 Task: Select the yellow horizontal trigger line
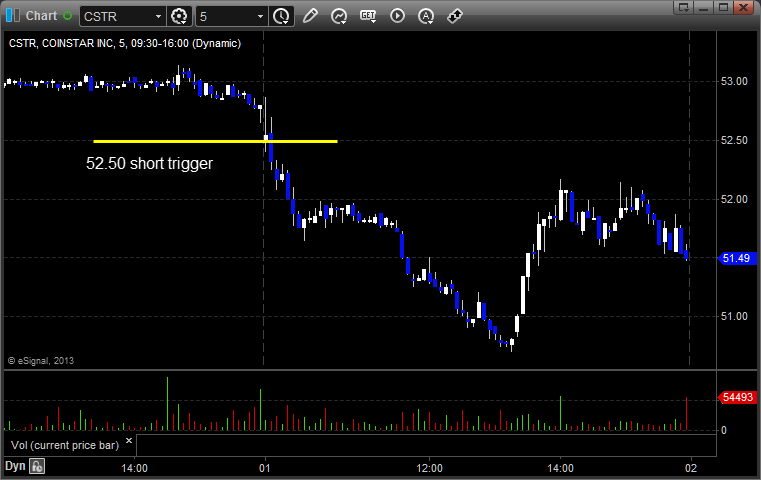click(x=215, y=141)
